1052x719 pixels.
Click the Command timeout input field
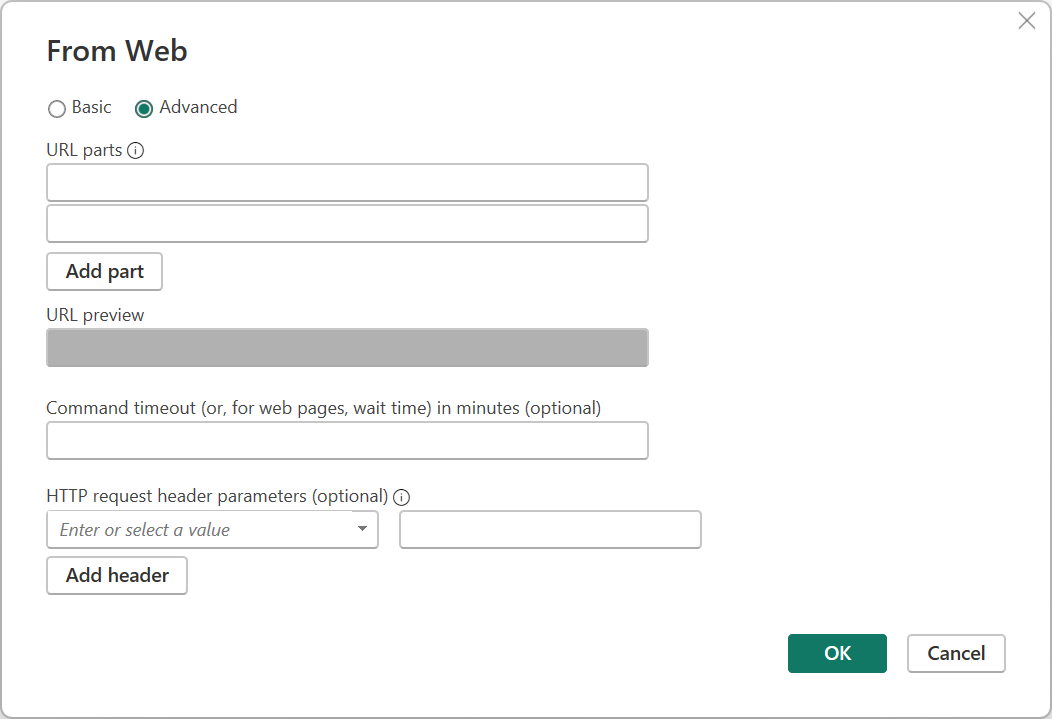point(347,440)
